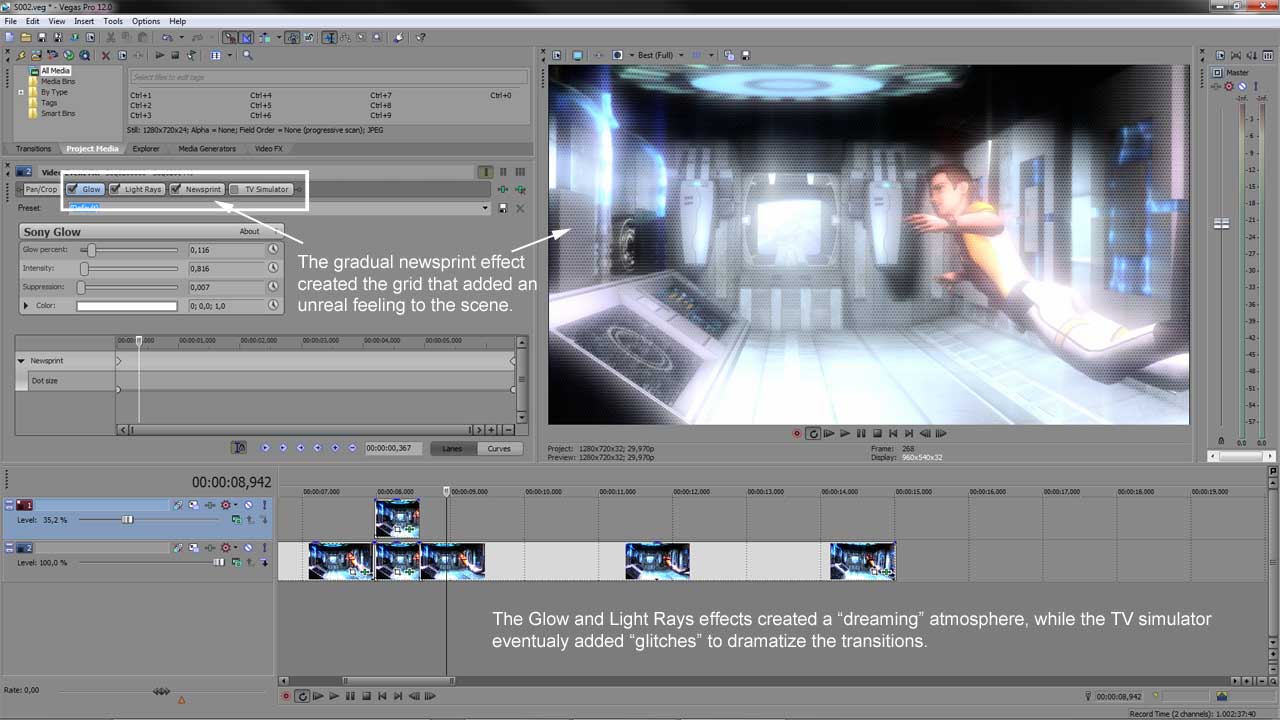Screen dimensions: 1280x720
Task: Click copy snapshot to clipboard icon
Action: (729, 55)
